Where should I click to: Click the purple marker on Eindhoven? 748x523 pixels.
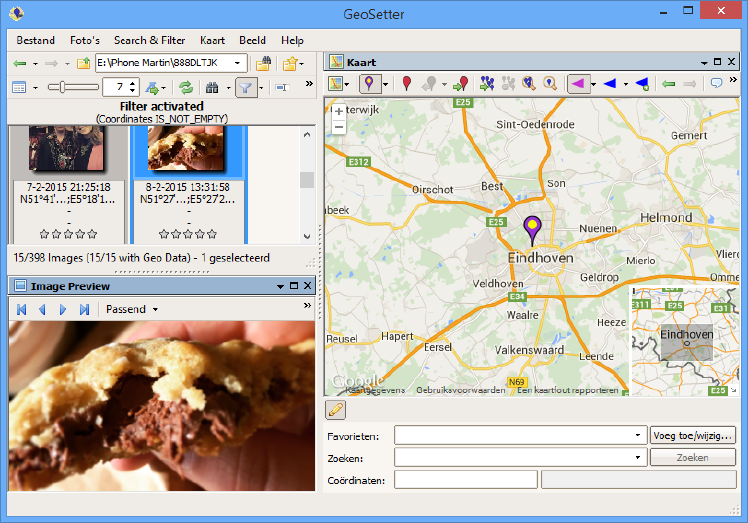[532, 230]
